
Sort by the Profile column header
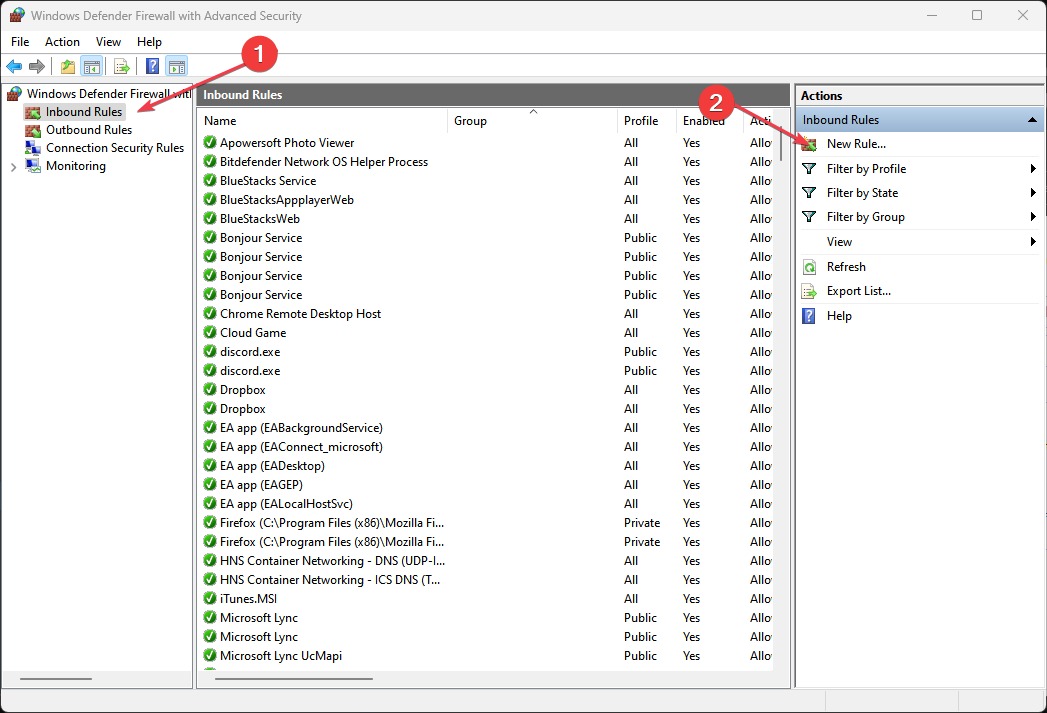click(647, 121)
